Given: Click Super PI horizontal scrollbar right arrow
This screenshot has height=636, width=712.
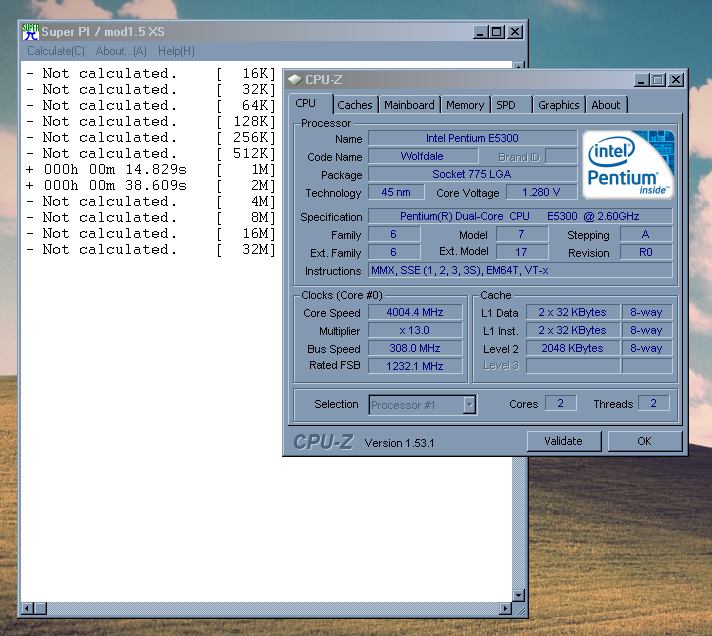Looking at the screenshot, I should click(x=505, y=608).
